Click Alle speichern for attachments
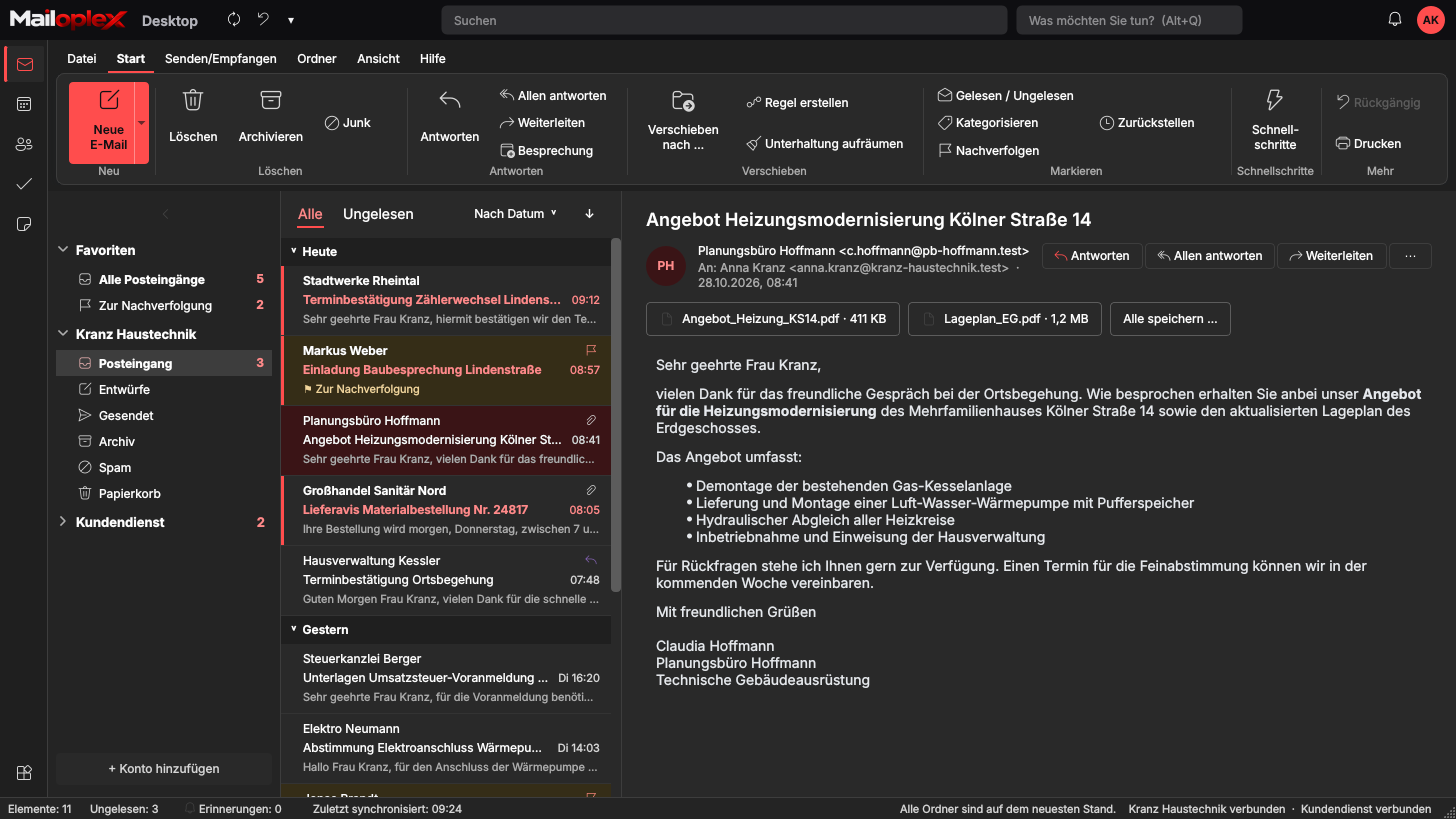 (1170, 319)
